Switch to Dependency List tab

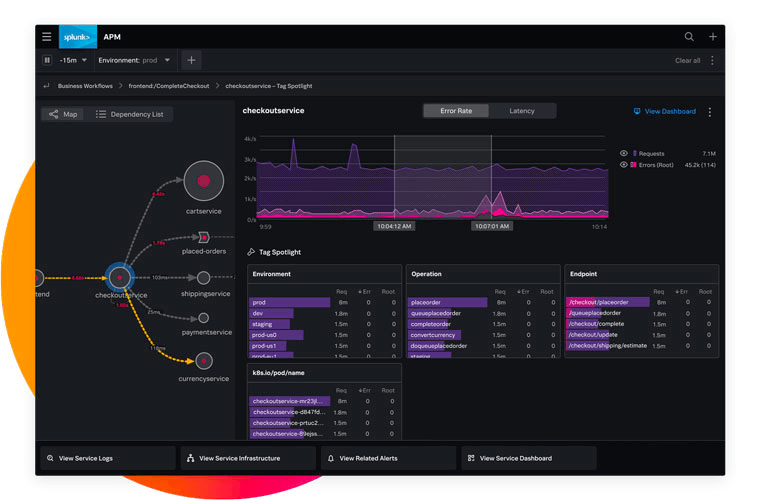[x=129, y=114]
